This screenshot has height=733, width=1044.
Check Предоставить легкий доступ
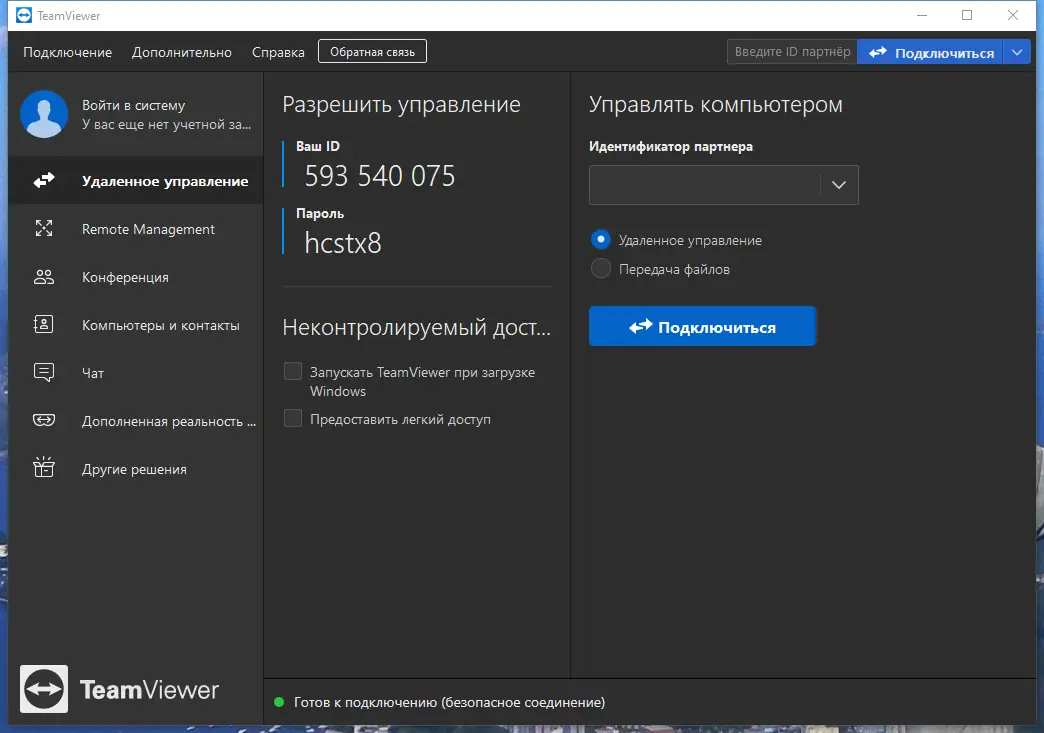click(293, 419)
